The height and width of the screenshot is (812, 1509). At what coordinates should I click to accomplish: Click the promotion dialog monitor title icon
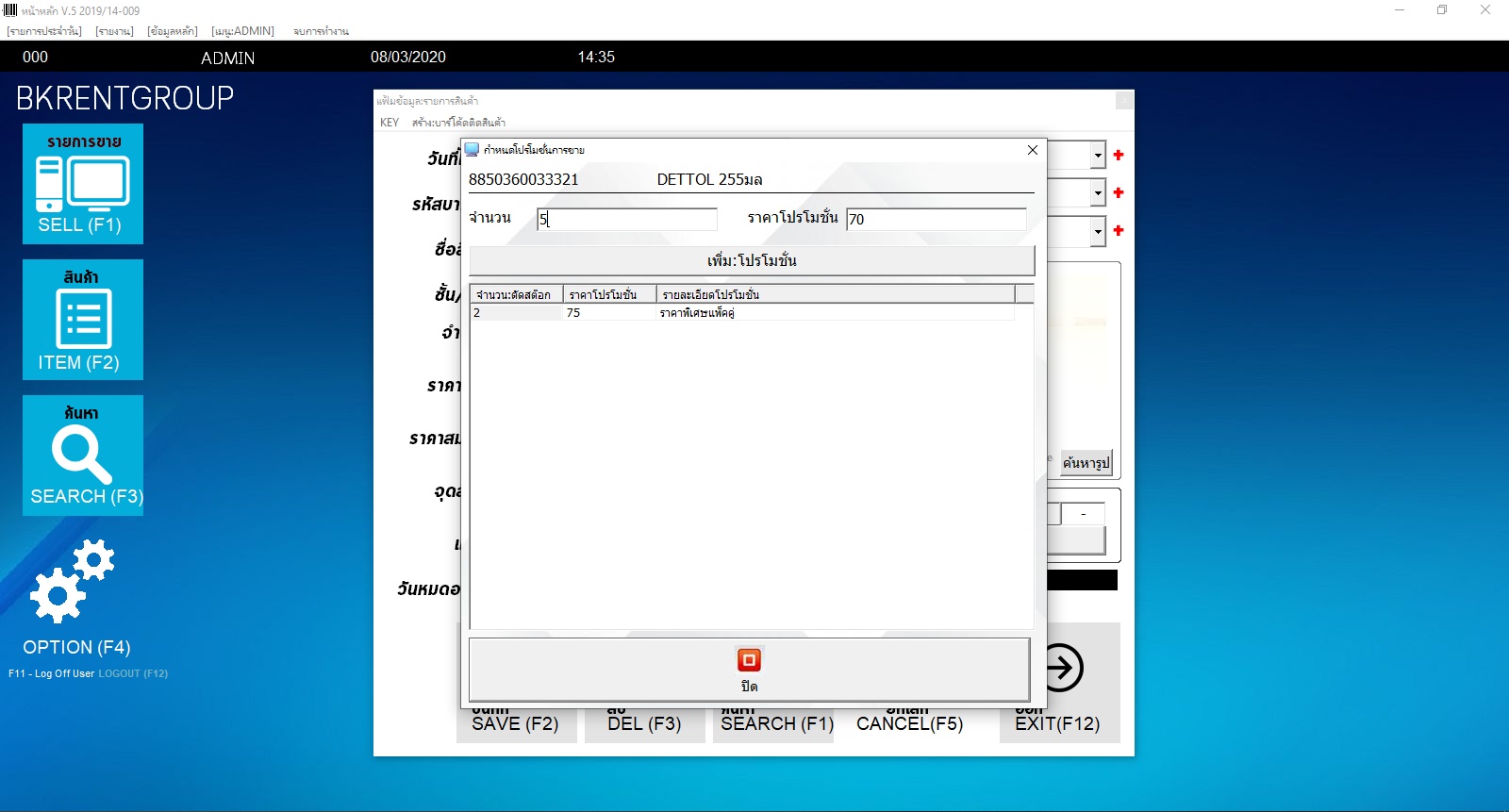click(x=472, y=149)
